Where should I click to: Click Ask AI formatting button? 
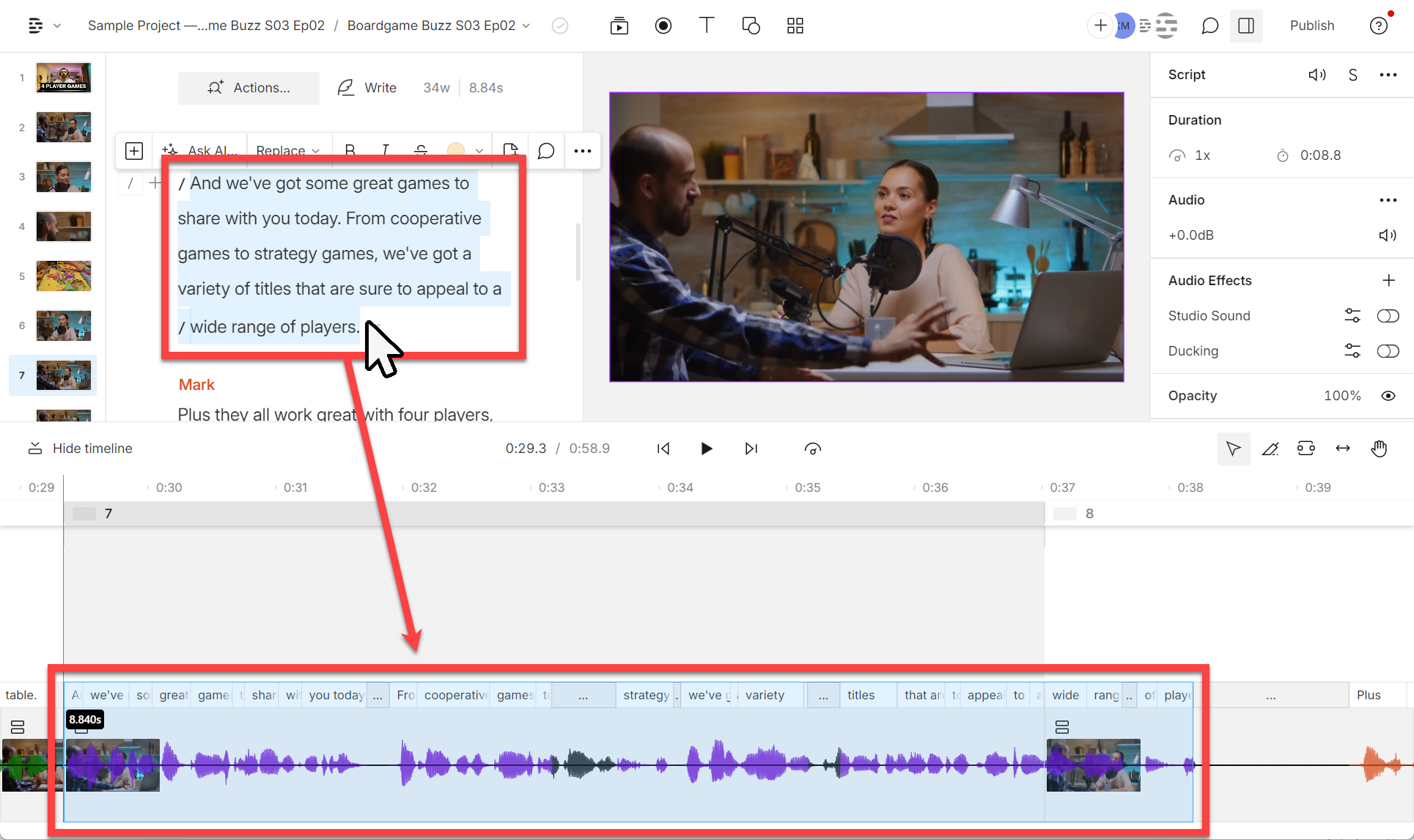[201, 150]
